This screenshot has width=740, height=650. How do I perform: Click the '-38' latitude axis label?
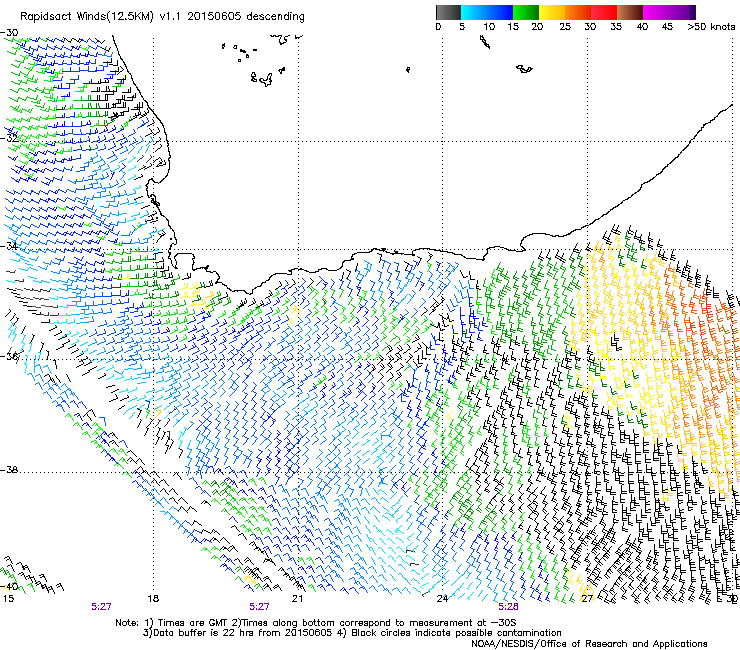tap(9, 470)
